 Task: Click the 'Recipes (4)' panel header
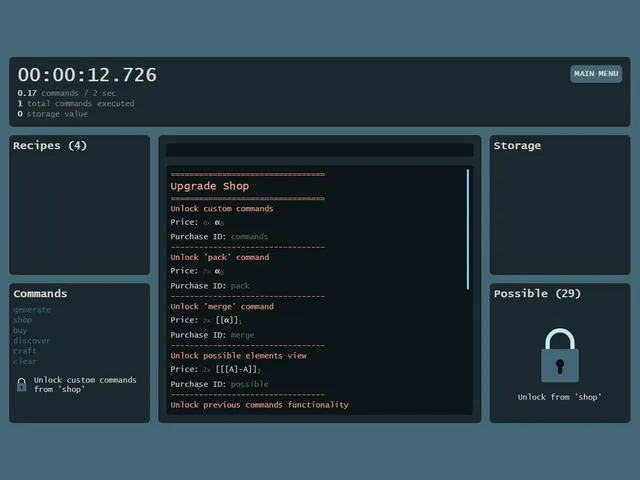click(x=50, y=146)
